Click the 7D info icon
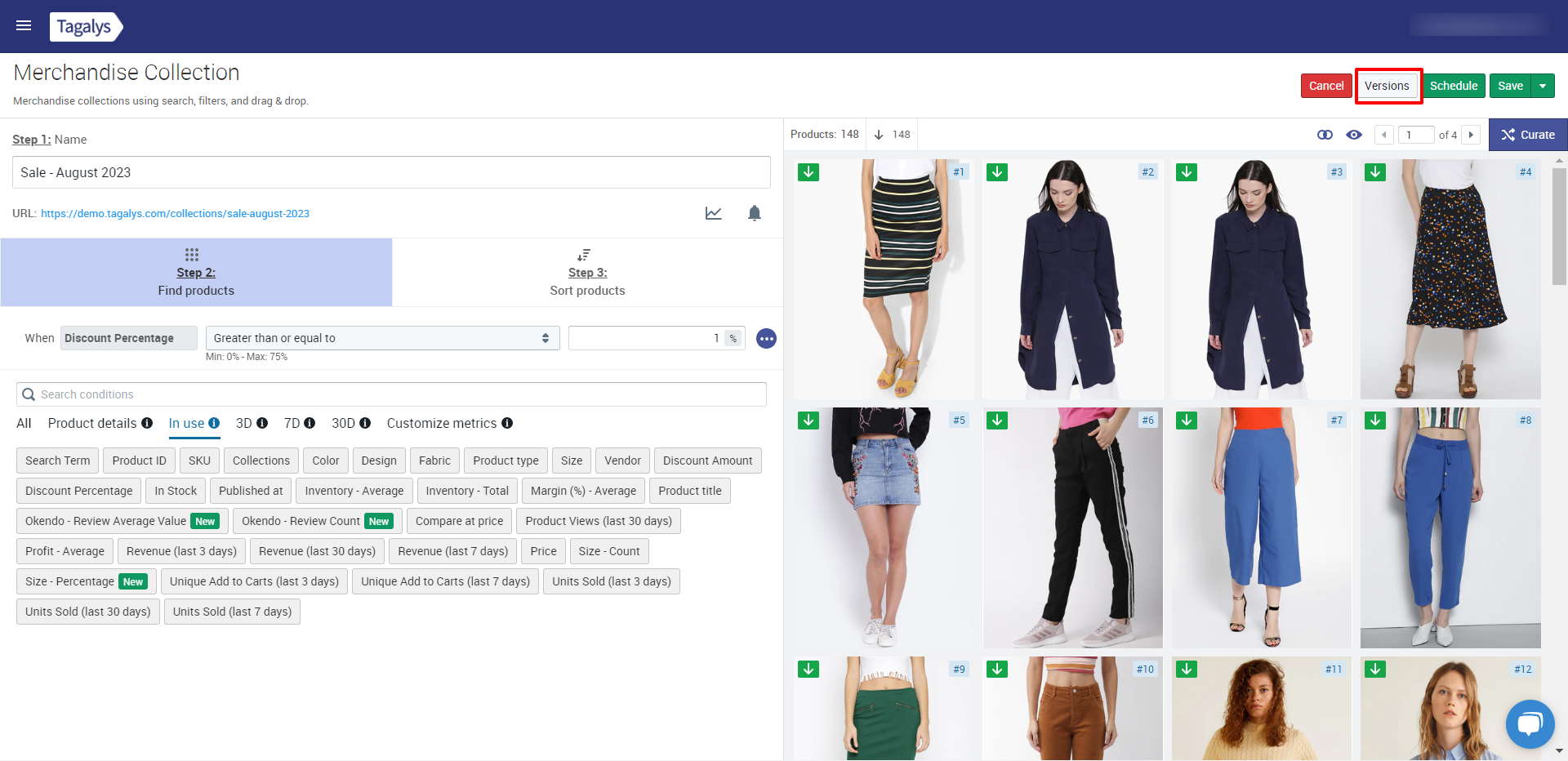 coord(310,423)
